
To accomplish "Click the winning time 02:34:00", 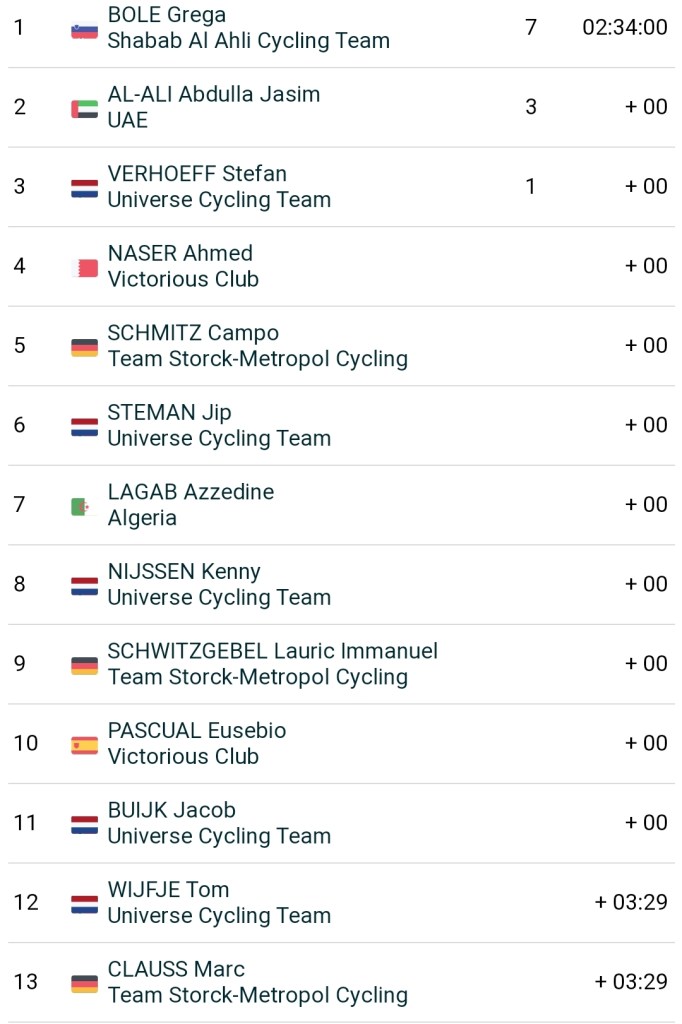I will pos(624,27).
